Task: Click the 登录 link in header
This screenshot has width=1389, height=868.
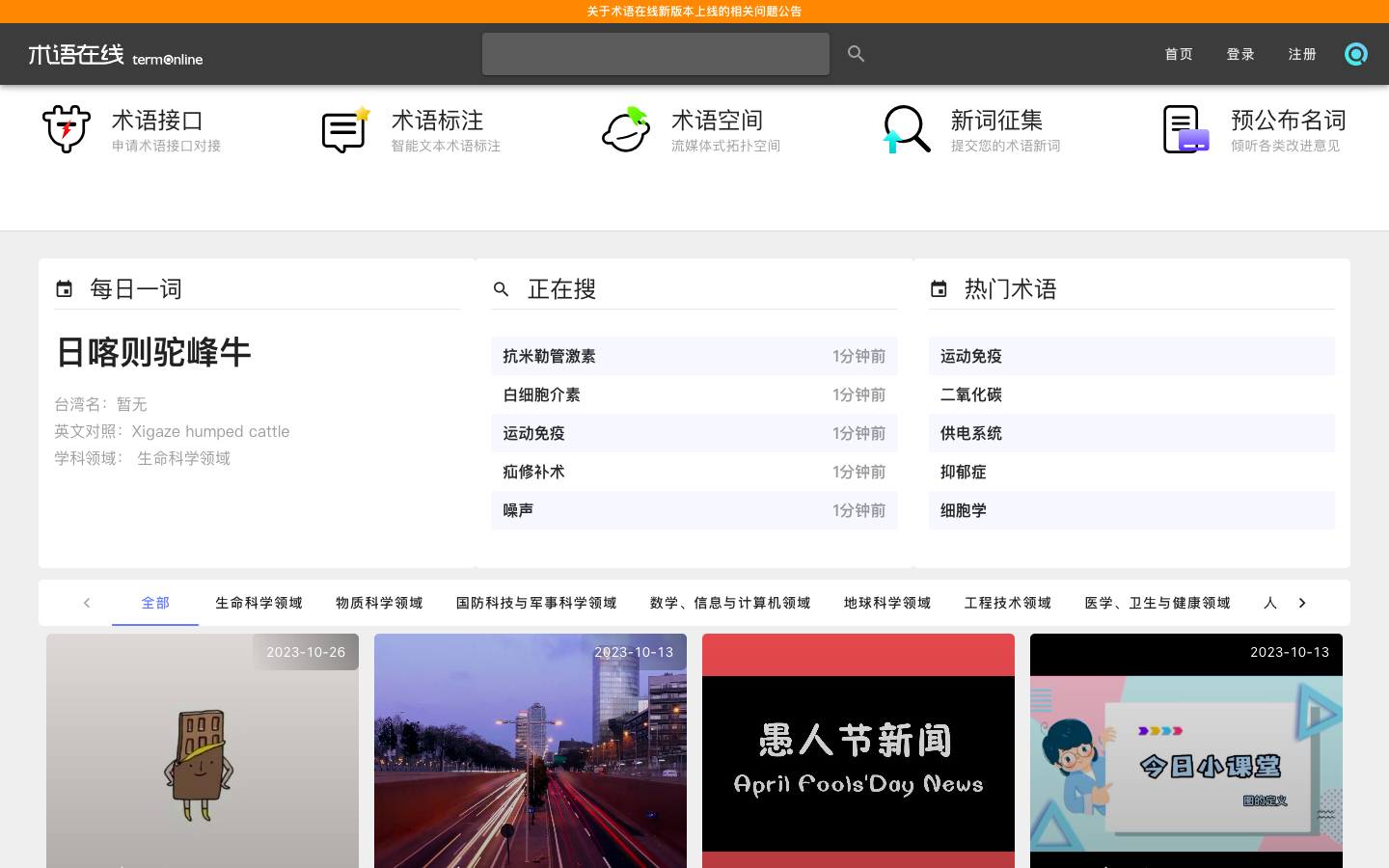Action: (1239, 54)
